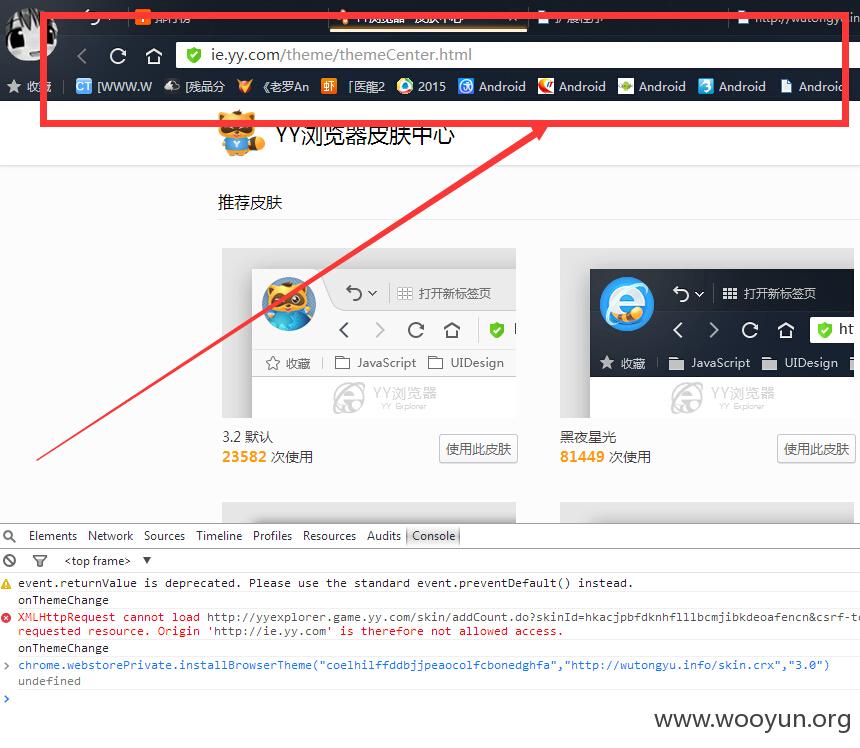Open the Android bookmark with red swoosh icon
Image resolution: width=860 pixels, height=748 pixels.
point(572,86)
